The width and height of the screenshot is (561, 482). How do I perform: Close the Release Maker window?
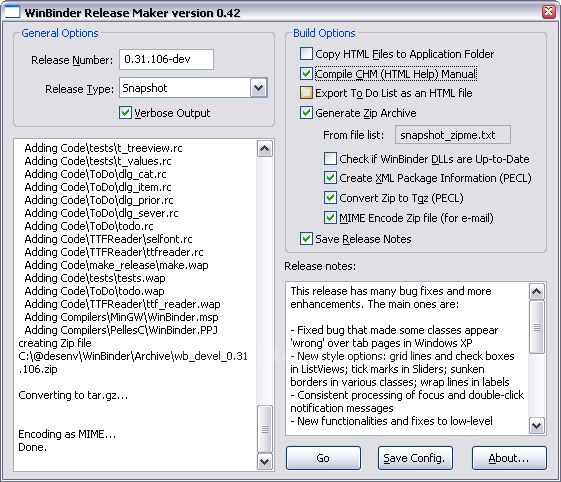[548, 12]
